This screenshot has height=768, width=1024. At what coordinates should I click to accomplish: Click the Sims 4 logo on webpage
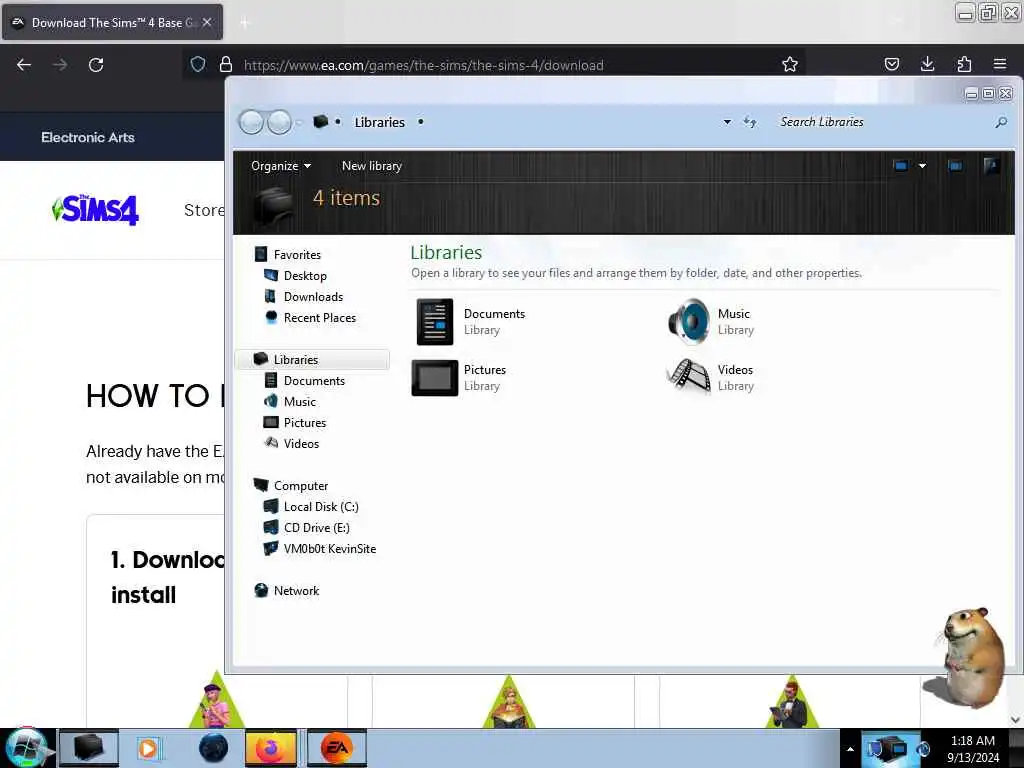coord(95,210)
